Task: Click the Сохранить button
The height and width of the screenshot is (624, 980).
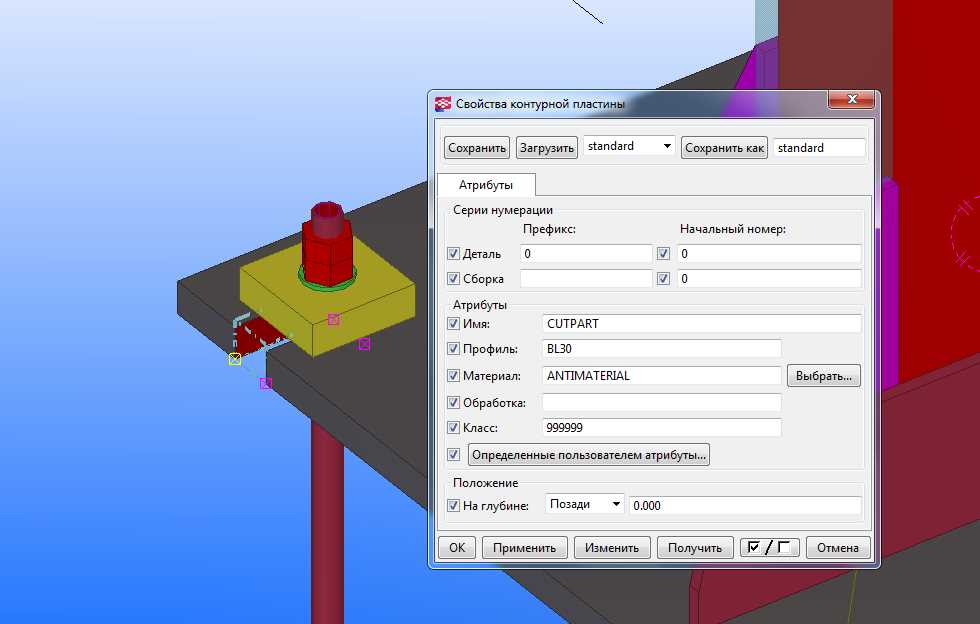Action: point(477,148)
